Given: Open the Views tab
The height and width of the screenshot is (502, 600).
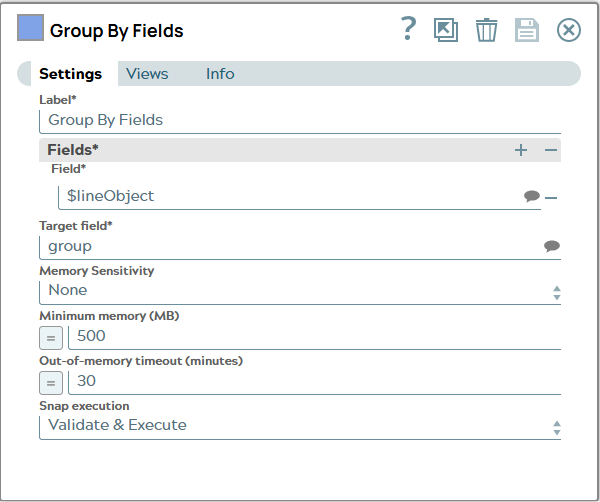Looking at the screenshot, I should click(147, 73).
